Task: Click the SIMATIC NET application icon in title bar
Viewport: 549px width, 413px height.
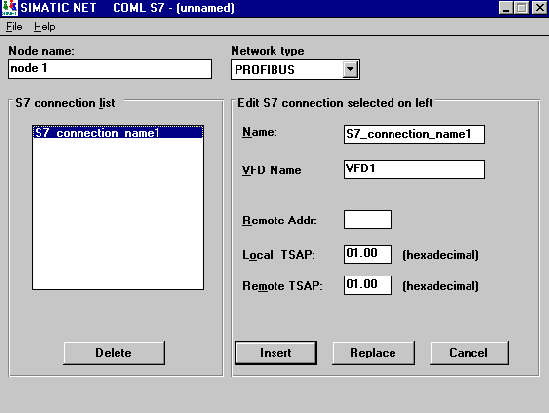Action: coord(9,8)
